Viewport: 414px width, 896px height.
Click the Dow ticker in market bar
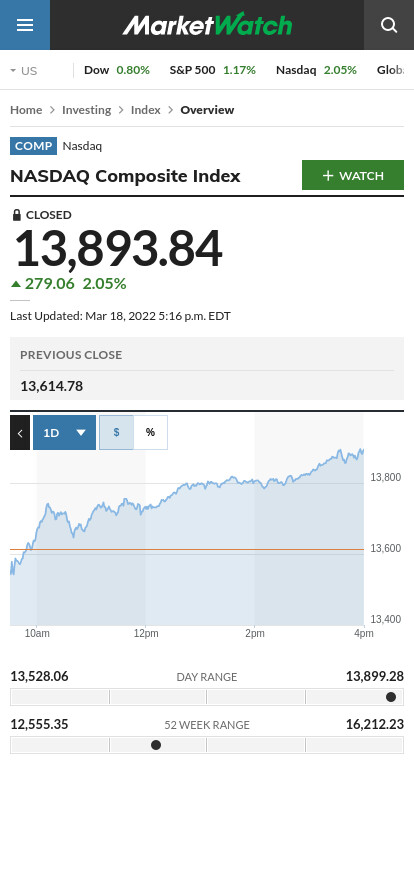click(x=117, y=70)
